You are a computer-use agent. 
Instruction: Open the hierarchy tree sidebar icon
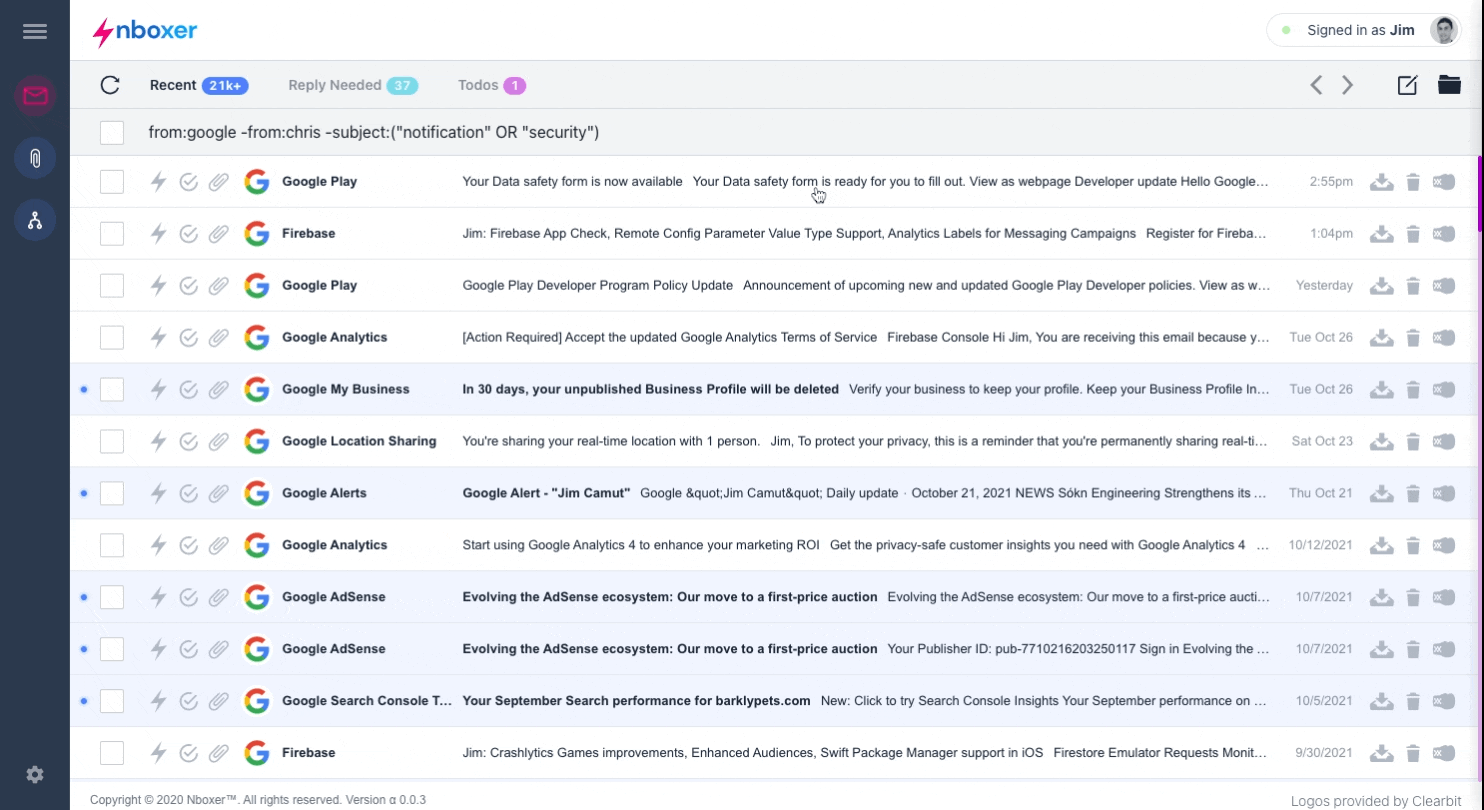pos(35,220)
